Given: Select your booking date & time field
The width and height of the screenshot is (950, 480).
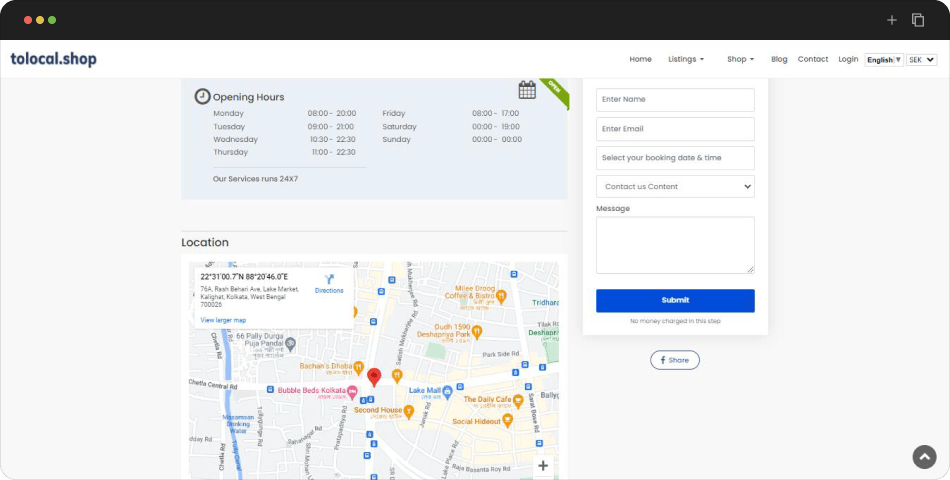Looking at the screenshot, I should pyautogui.click(x=675, y=158).
